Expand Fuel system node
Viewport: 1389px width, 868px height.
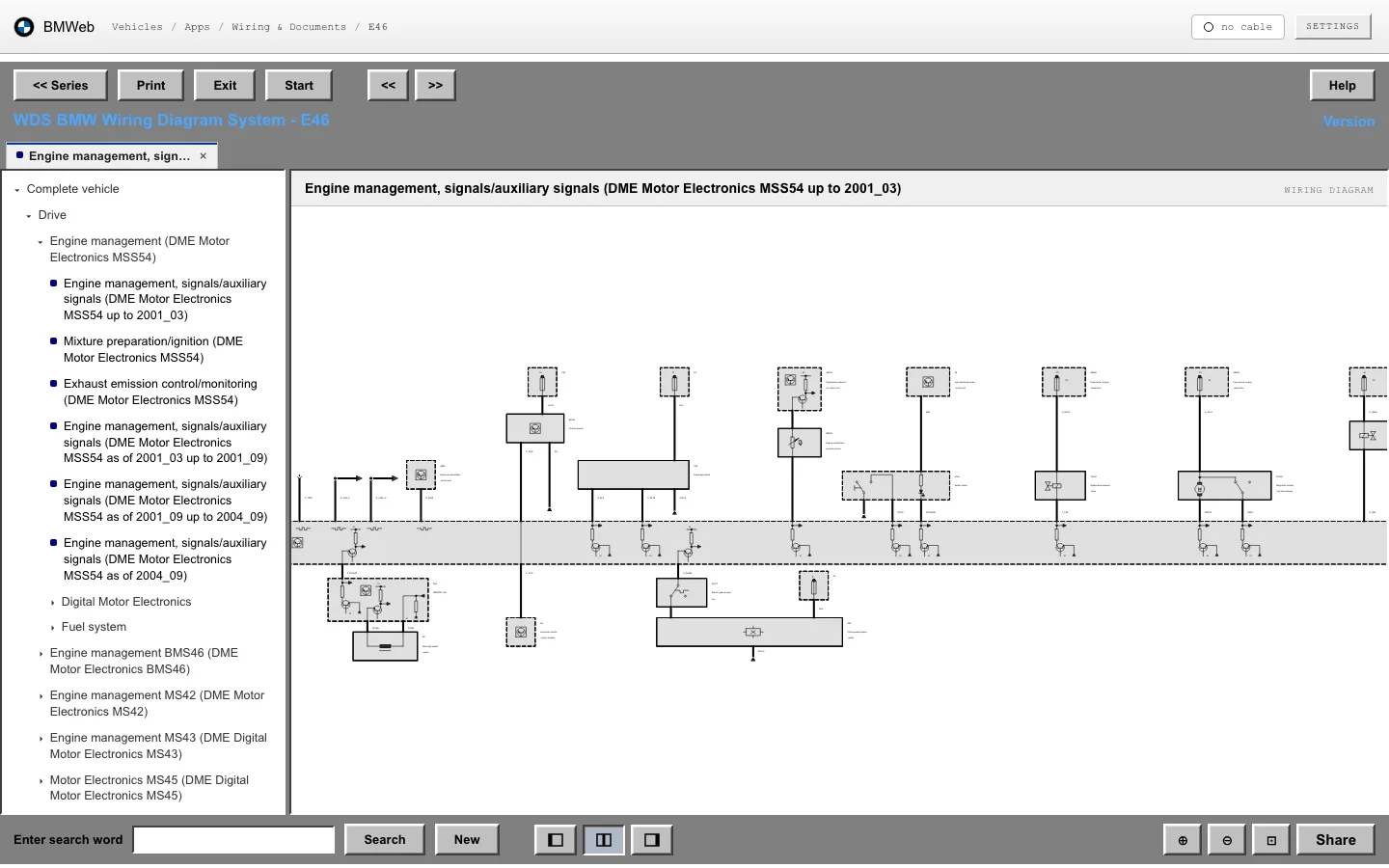[52, 628]
